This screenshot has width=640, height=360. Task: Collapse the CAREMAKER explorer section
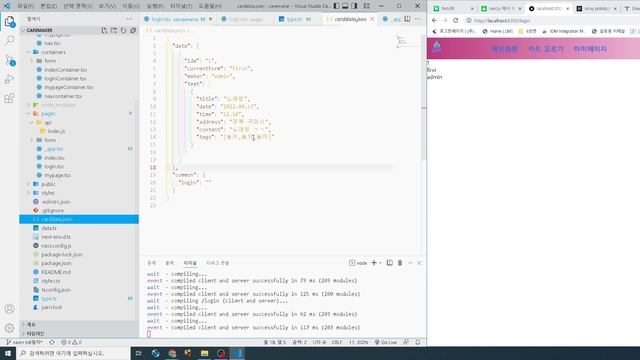pos(23,31)
